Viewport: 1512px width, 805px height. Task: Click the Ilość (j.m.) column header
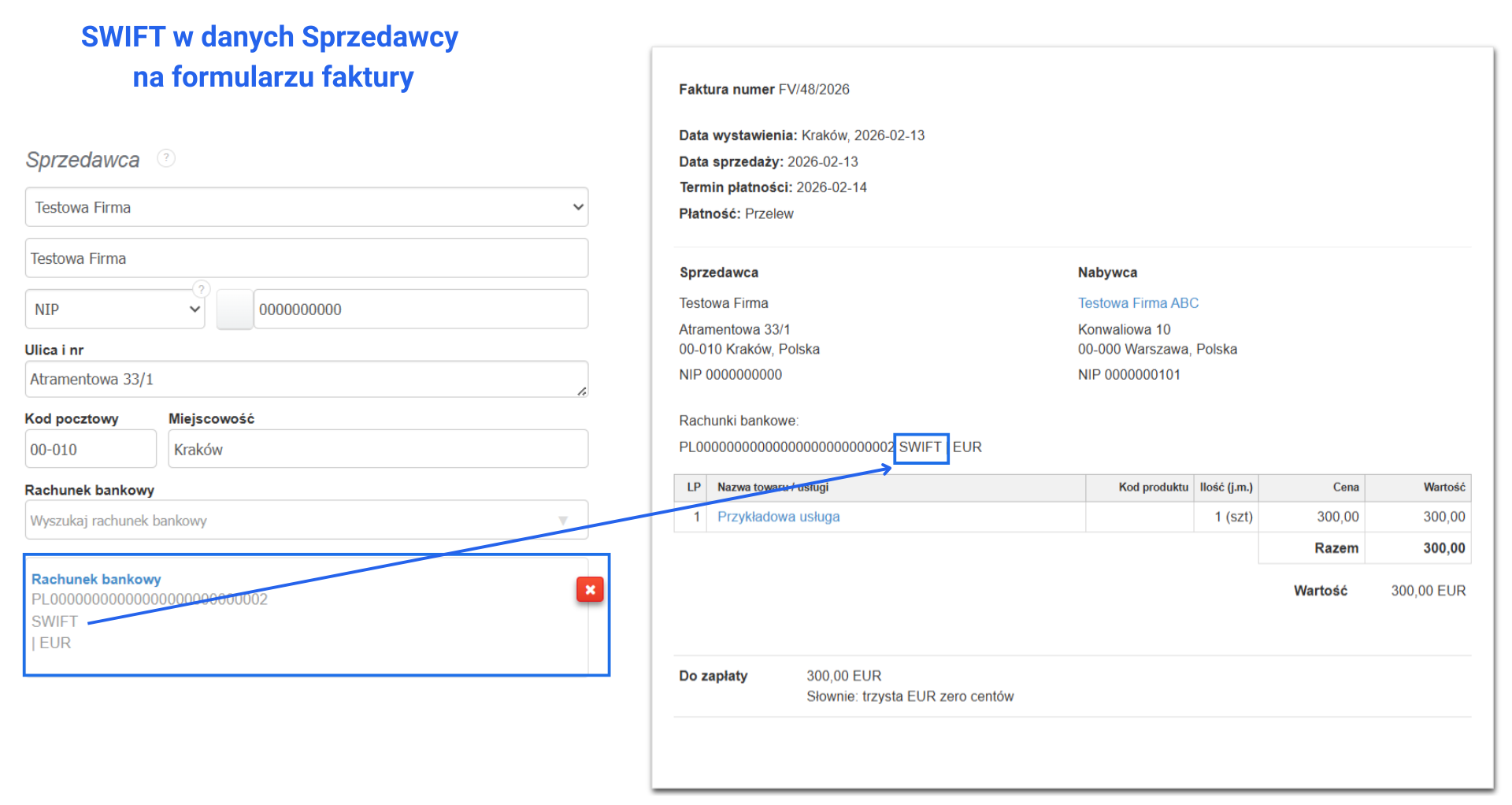point(1226,488)
